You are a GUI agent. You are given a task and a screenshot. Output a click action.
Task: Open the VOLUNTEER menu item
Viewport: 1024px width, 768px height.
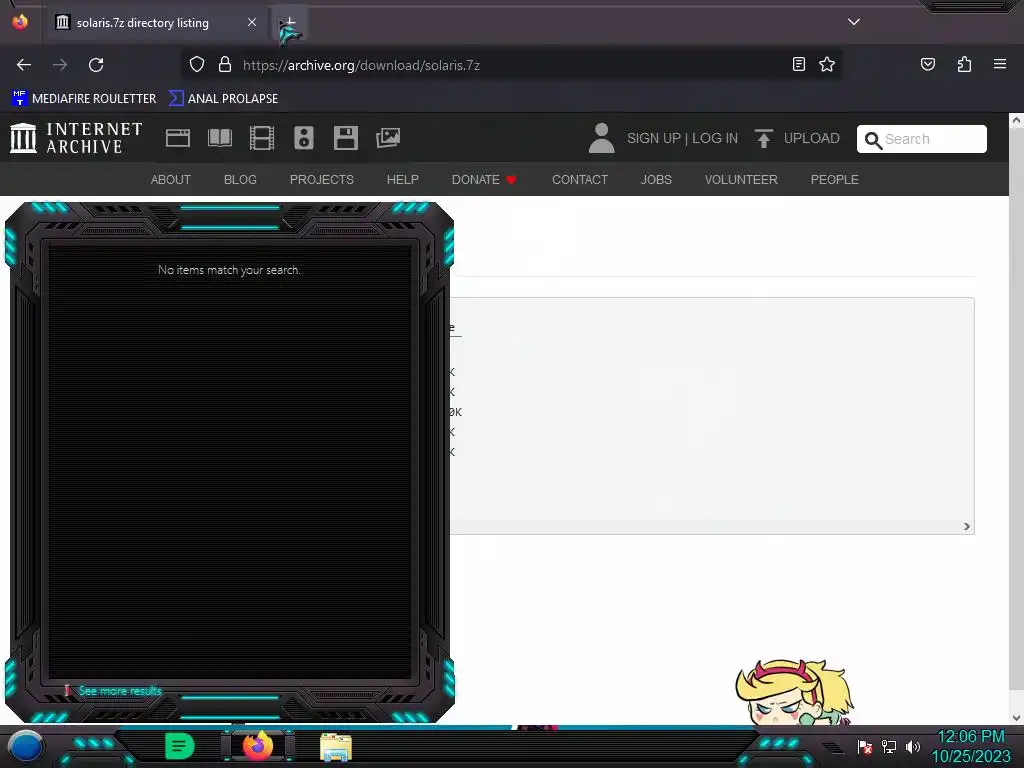(741, 180)
